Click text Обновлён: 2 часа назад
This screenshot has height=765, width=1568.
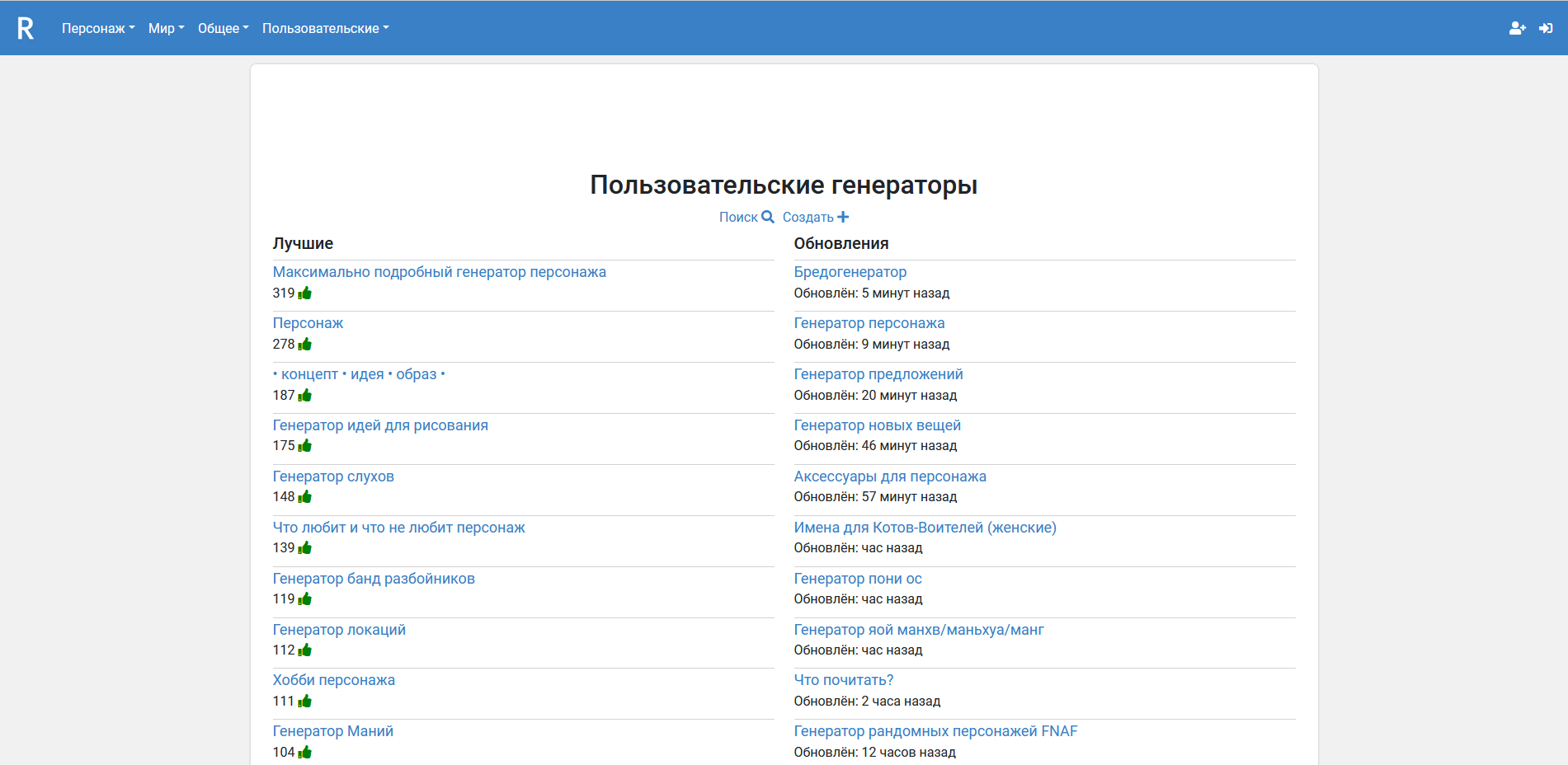click(x=868, y=701)
